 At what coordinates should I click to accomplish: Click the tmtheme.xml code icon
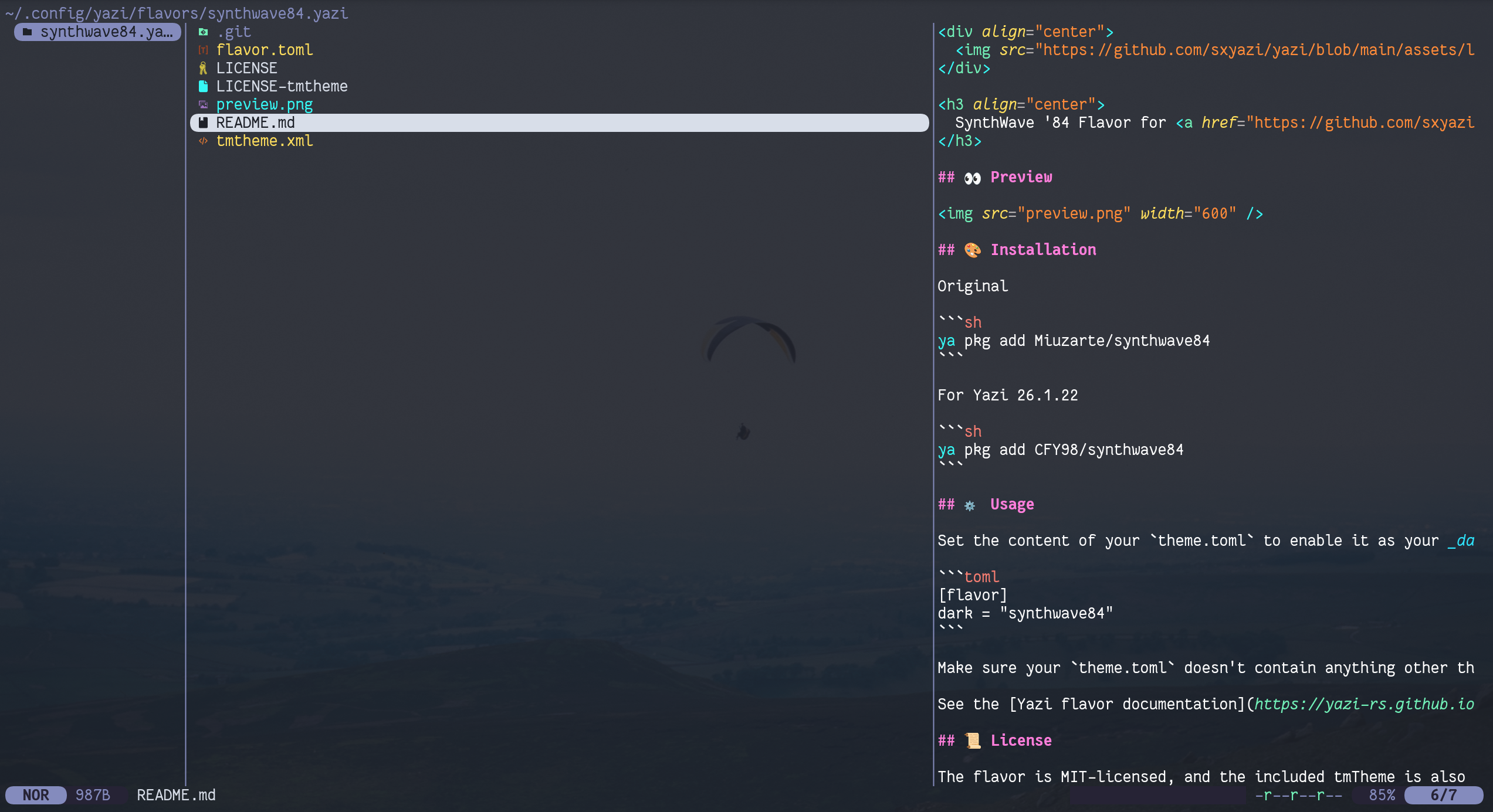(x=203, y=141)
